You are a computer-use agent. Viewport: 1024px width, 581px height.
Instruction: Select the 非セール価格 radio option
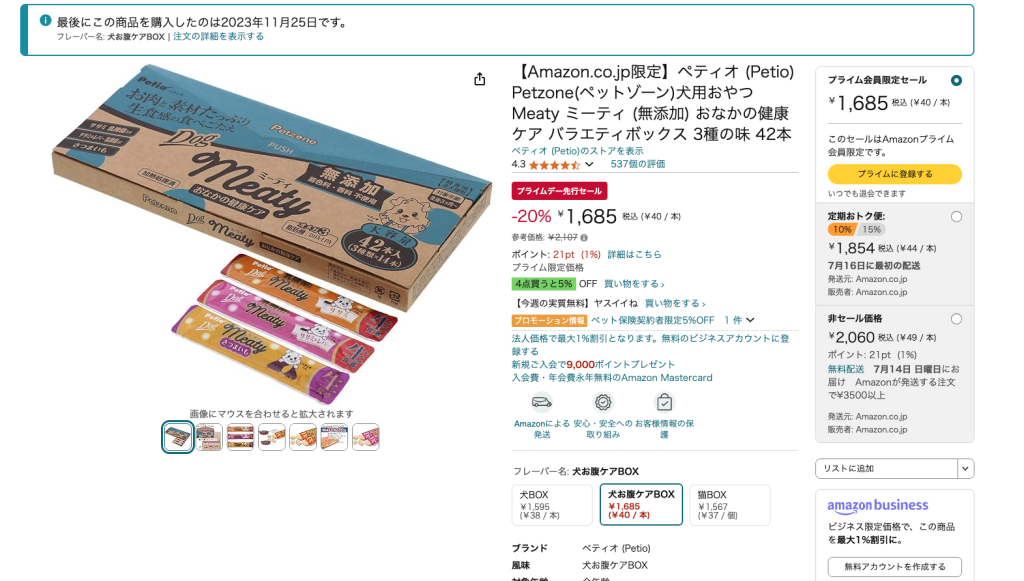point(956,319)
